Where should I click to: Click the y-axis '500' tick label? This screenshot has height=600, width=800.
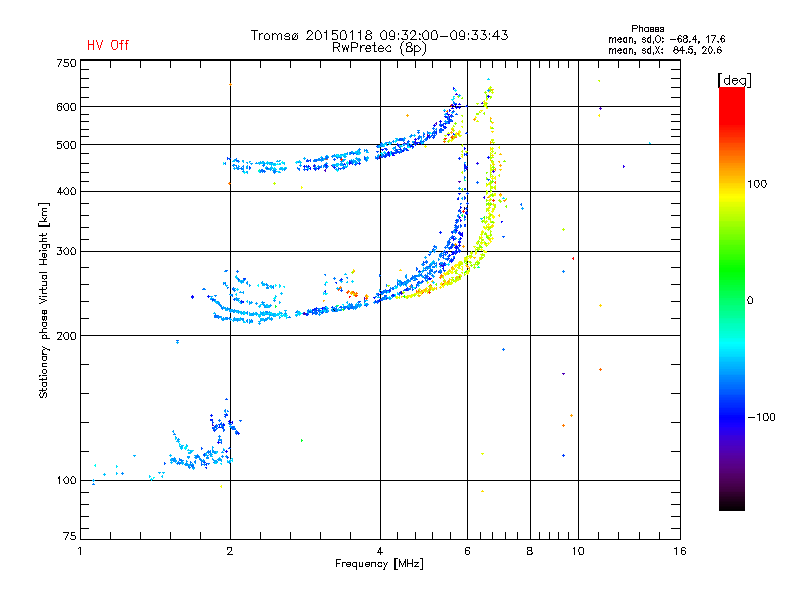[x=66, y=145]
